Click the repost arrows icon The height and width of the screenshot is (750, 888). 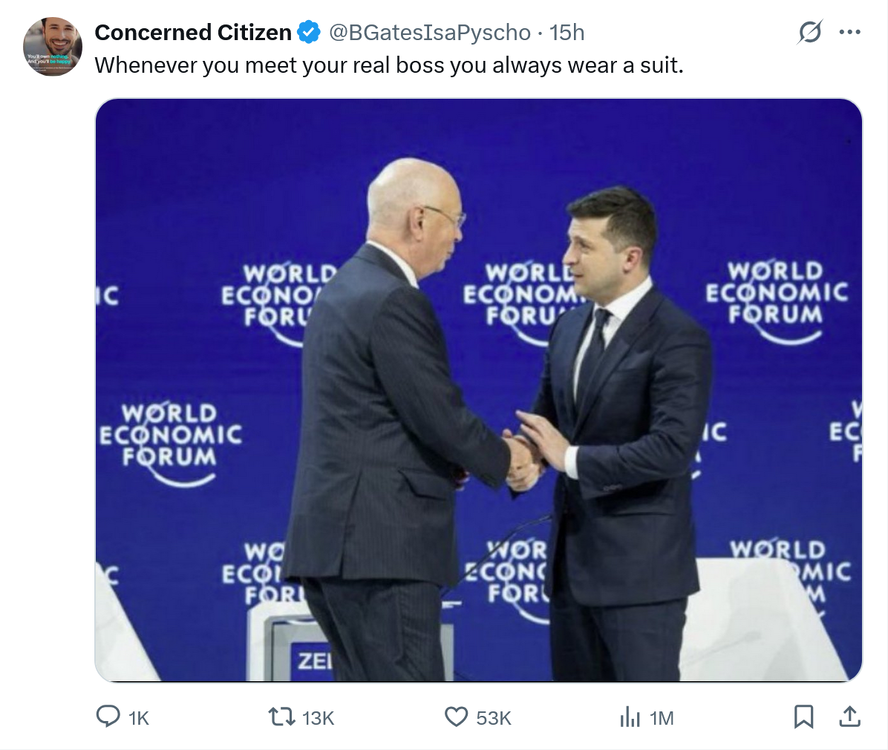(x=282, y=717)
